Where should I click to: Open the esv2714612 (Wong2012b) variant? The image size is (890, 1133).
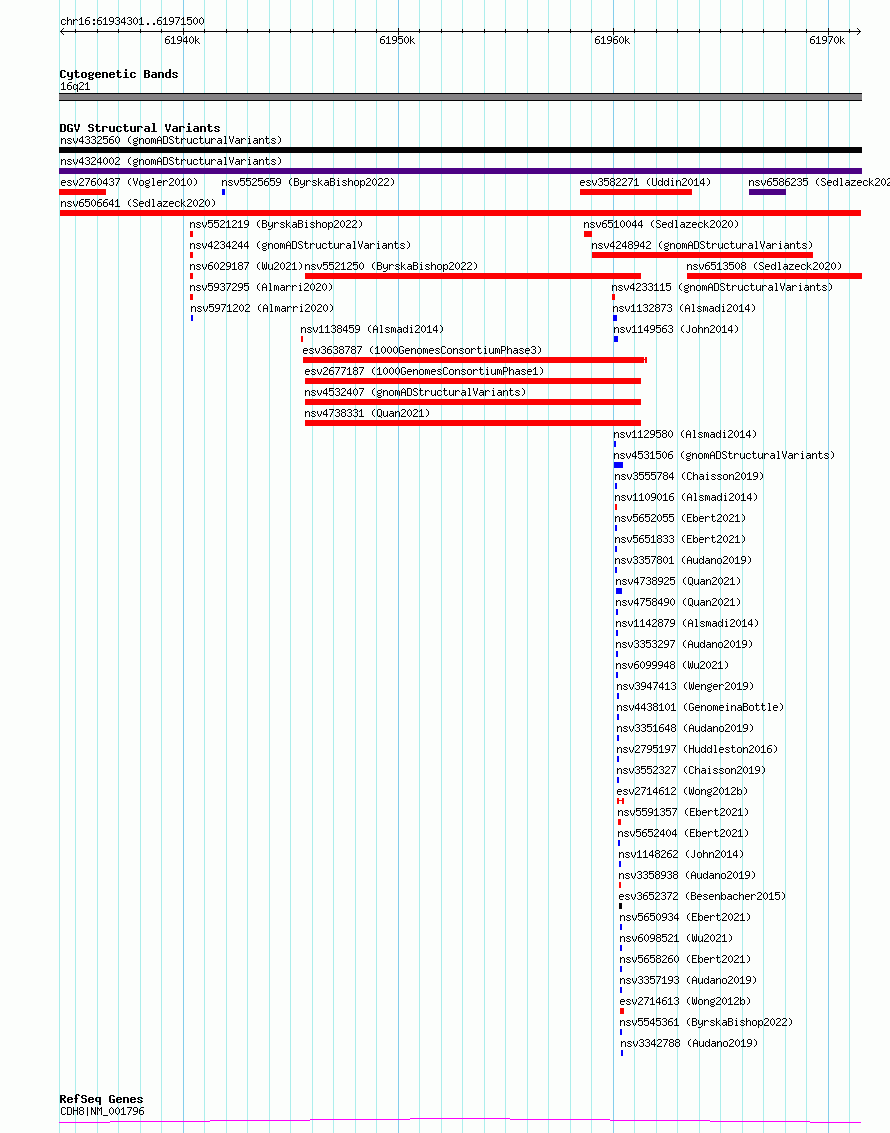pos(683,790)
